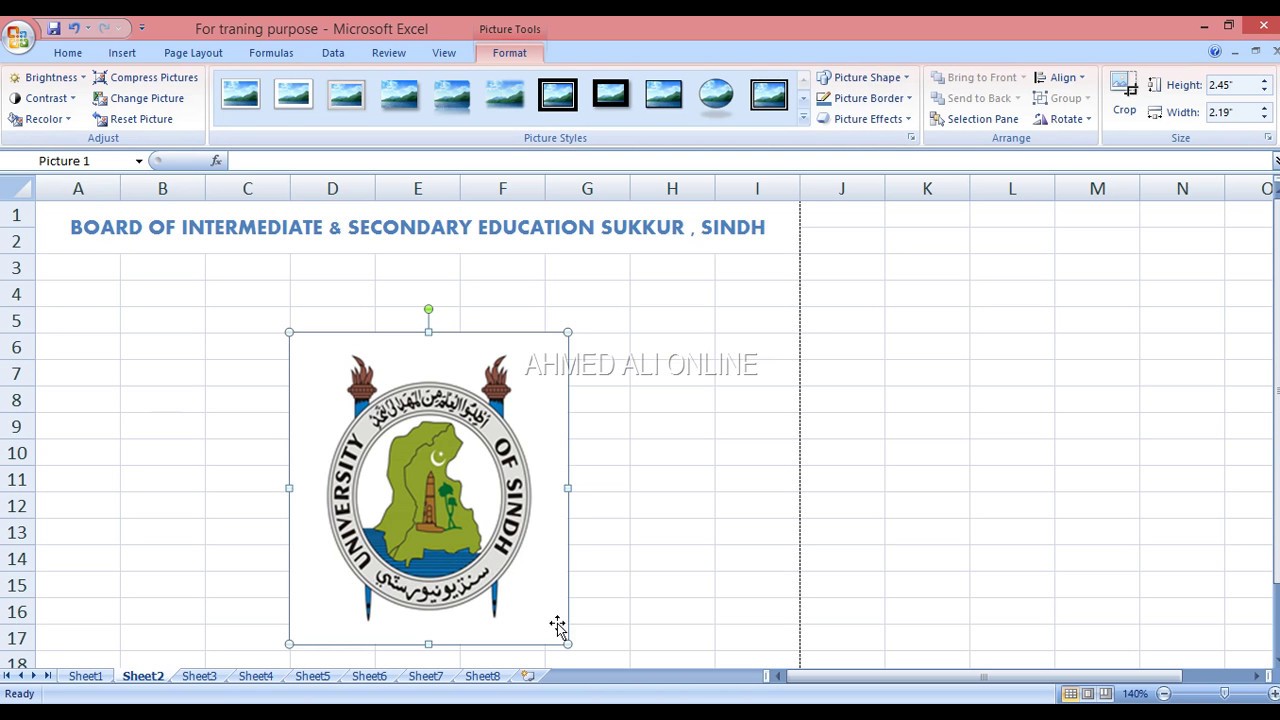Viewport: 1280px width, 720px height.
Task: Apply the last visible black-framed picture style
Action: [x=769, y=95]
